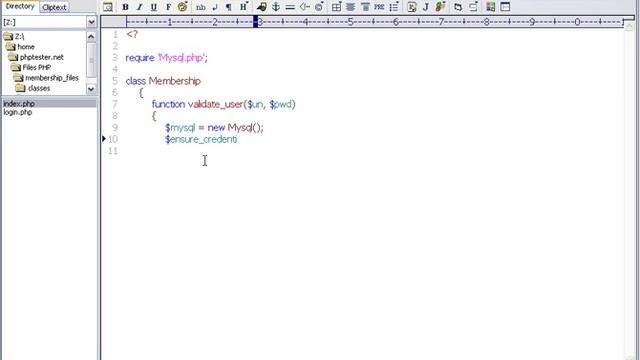Click the opening <? tag on line 1
This screenshot has height=360, width=640.
point(132,34)
